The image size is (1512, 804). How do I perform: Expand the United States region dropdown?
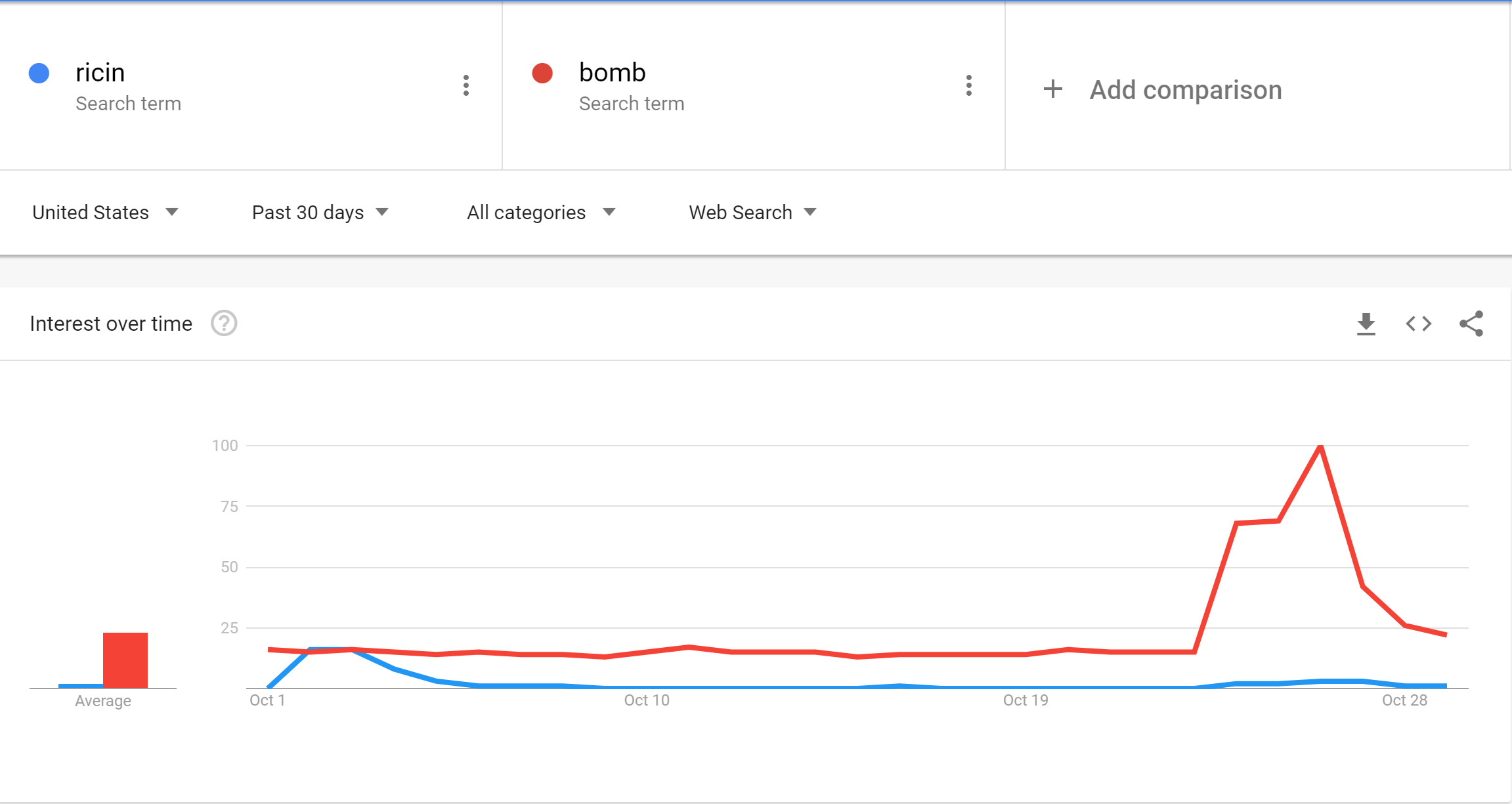pyautogui.click(x=105, y=212)
